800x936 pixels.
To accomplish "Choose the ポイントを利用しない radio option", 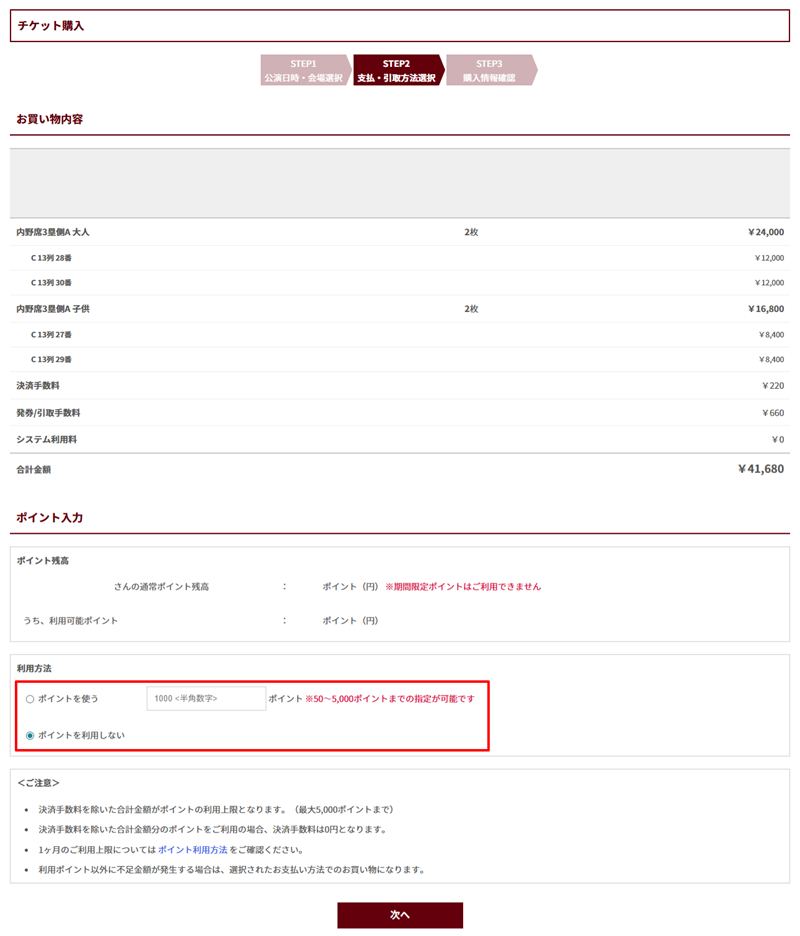I will tap(30, 735).
